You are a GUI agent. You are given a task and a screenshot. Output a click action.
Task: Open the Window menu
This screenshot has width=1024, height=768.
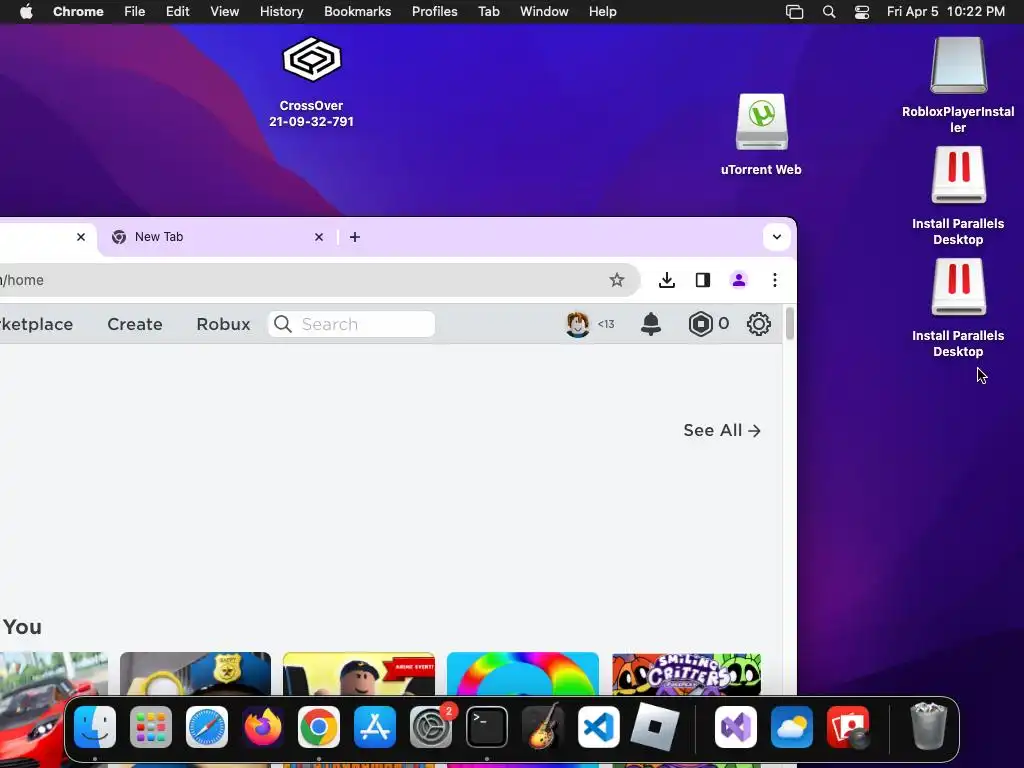544,12
